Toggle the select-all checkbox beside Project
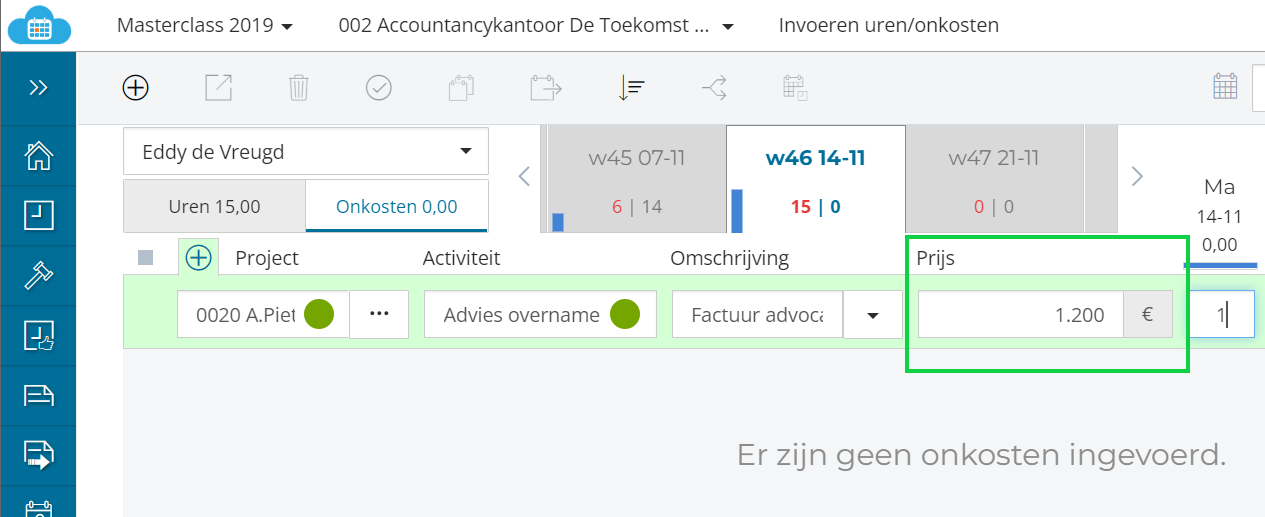Screen dimensions: 1265x517 point(146,258)
